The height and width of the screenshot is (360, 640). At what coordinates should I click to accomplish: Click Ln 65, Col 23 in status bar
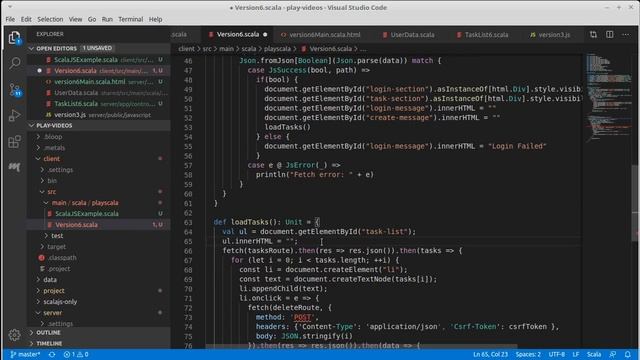click(x=490, y=354)
